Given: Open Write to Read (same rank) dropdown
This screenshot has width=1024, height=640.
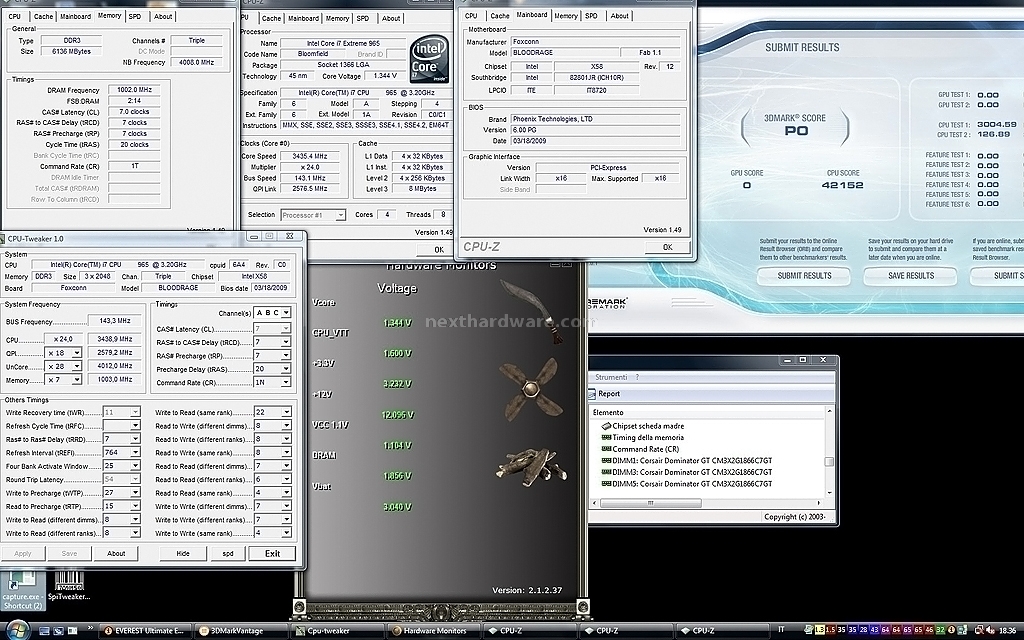Looking at the screenshot, I should (285, 412).
